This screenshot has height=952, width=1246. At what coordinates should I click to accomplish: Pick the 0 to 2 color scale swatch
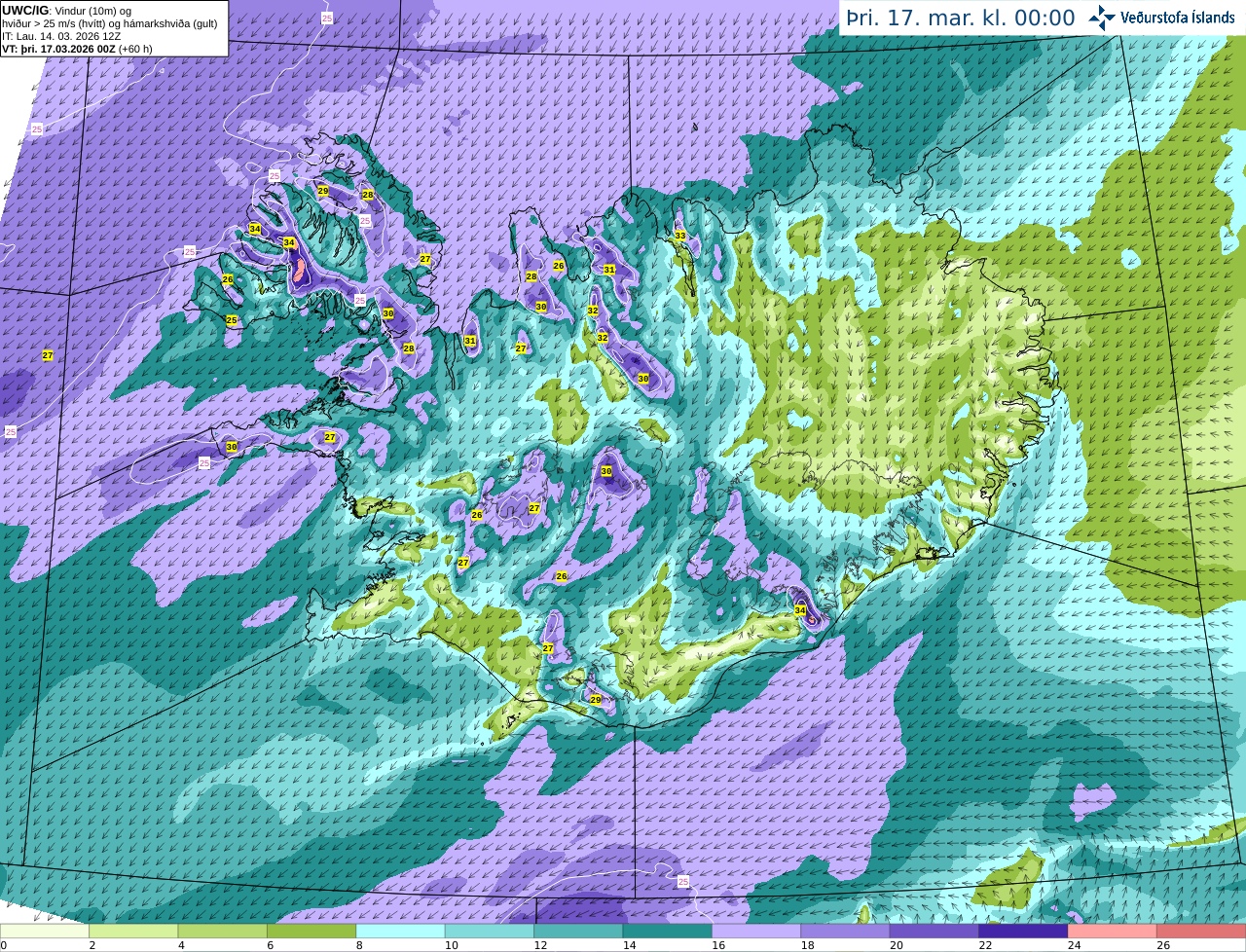[x=45, y=932]
